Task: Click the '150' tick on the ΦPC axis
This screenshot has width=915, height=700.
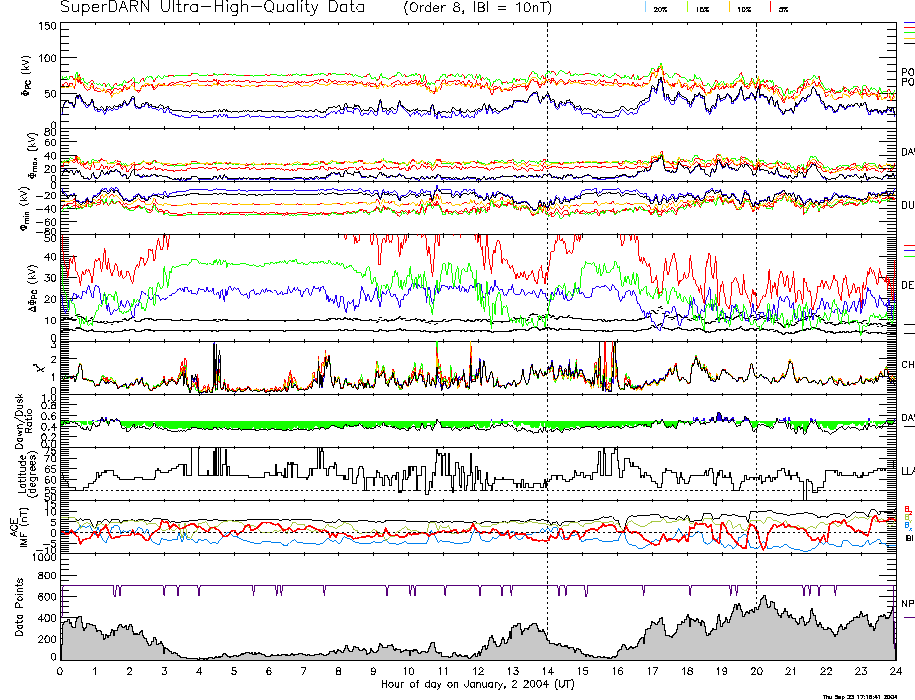Action: (x=47, y=26)
